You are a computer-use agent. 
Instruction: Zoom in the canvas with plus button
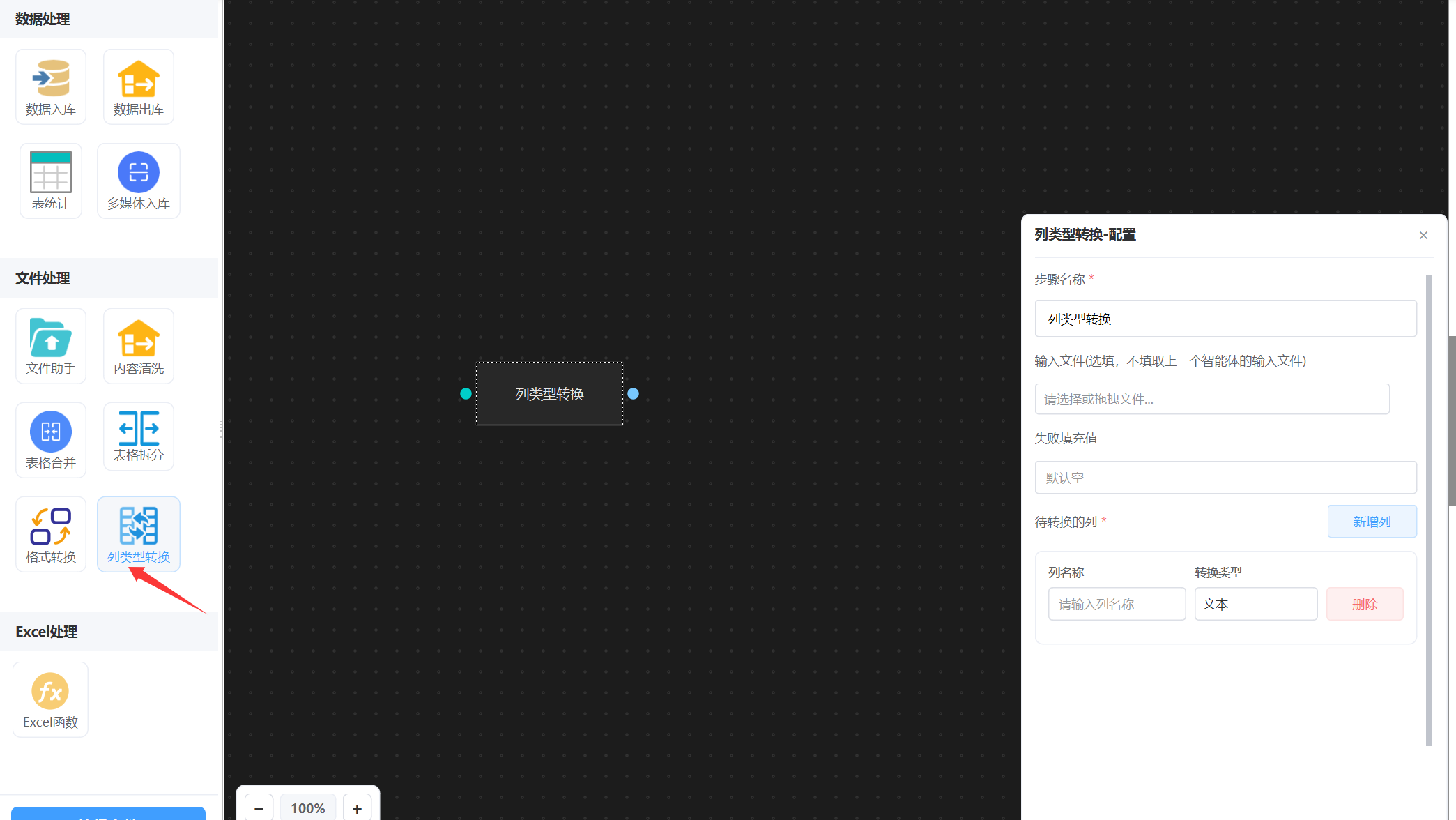(357, 808)
